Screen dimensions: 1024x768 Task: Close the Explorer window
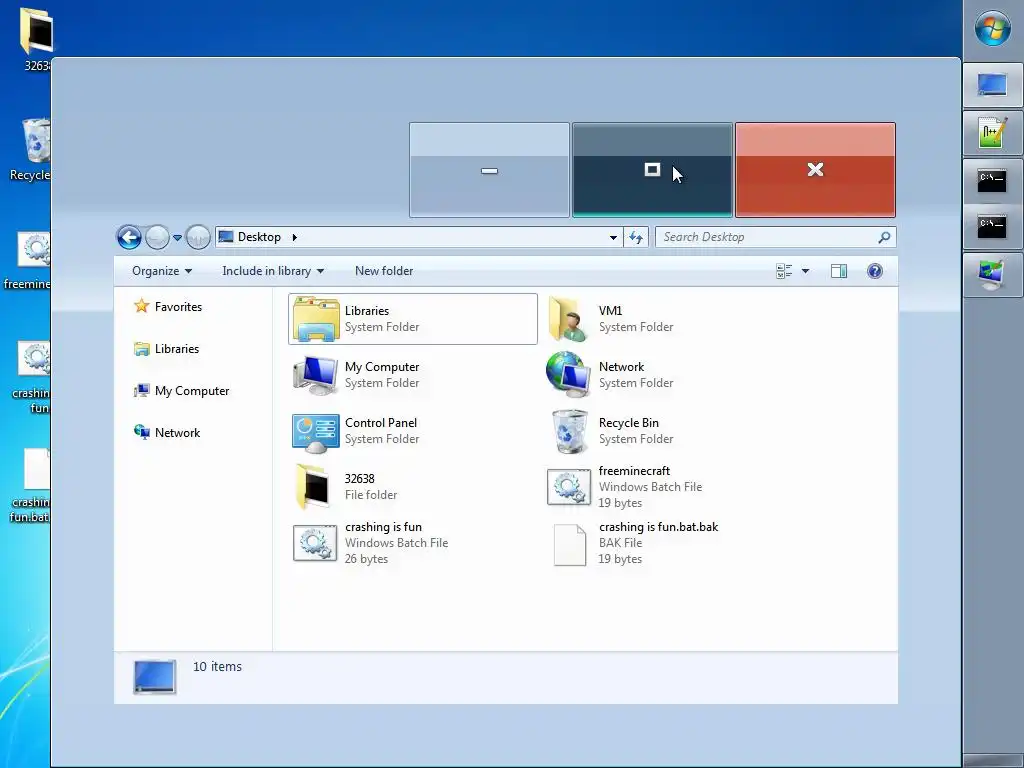[x=815, y=170]
